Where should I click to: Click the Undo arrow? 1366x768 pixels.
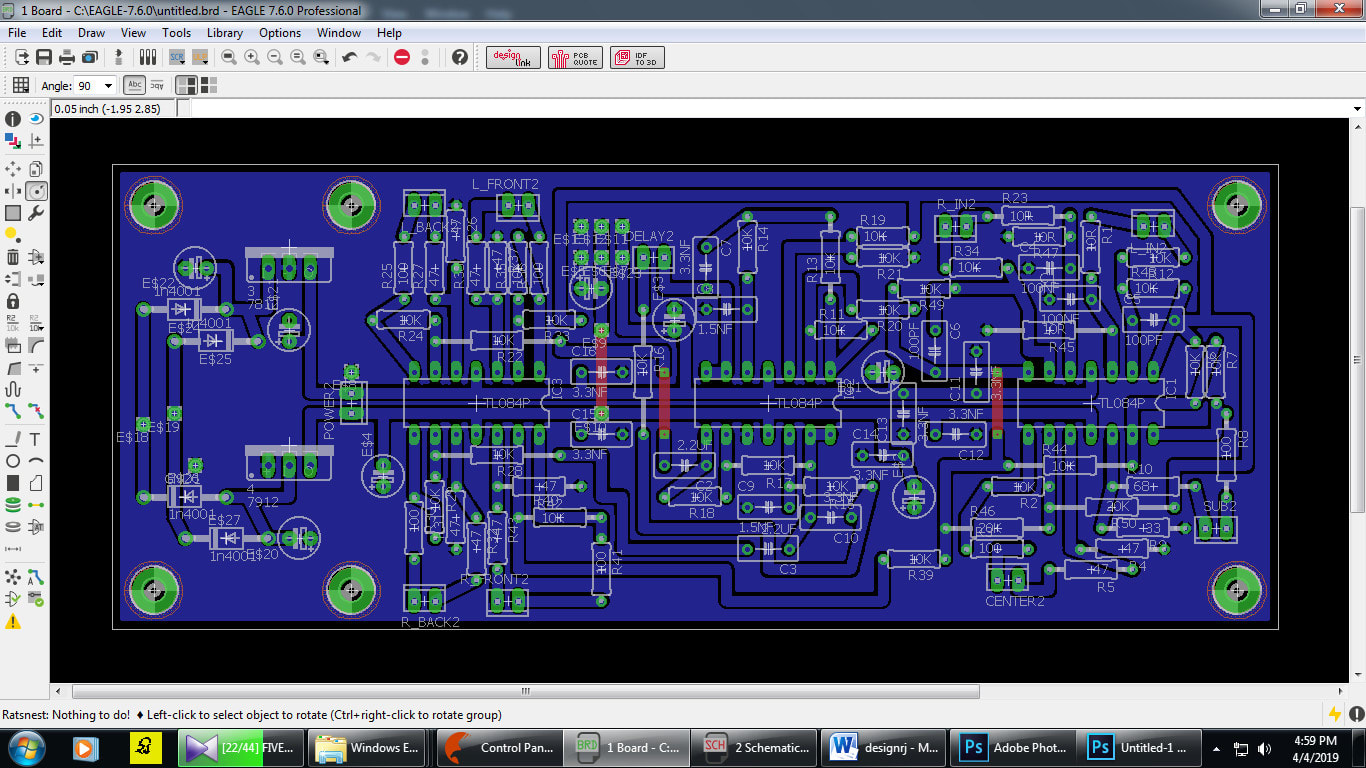point(349,57)
